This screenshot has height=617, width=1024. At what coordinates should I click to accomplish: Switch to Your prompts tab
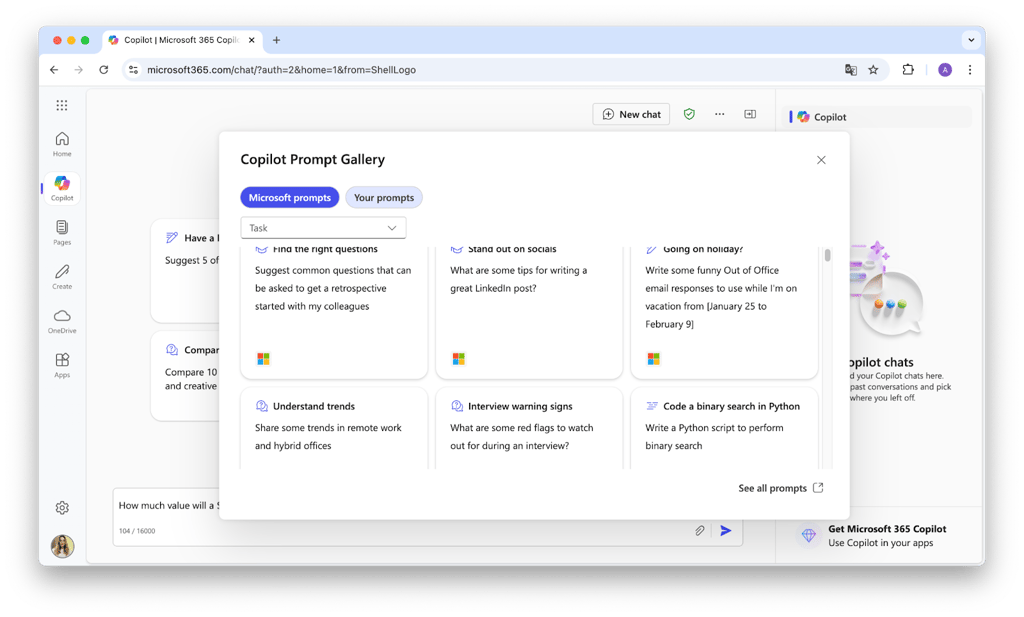(384, 197)
